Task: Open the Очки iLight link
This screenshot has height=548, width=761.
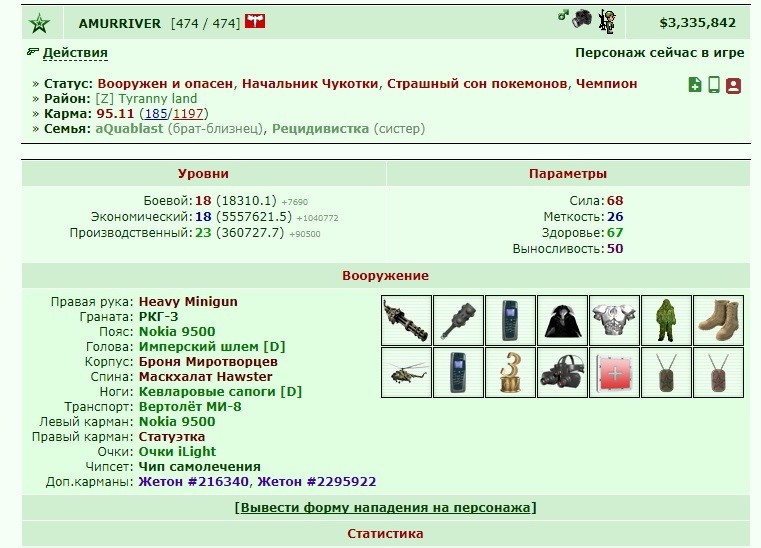Action: click(177, 451)
